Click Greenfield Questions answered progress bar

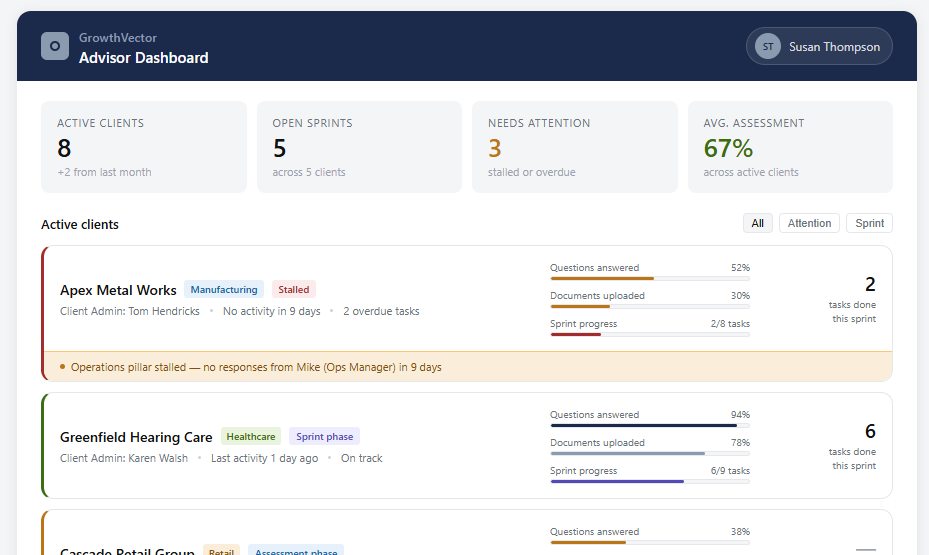click(650, 425)
